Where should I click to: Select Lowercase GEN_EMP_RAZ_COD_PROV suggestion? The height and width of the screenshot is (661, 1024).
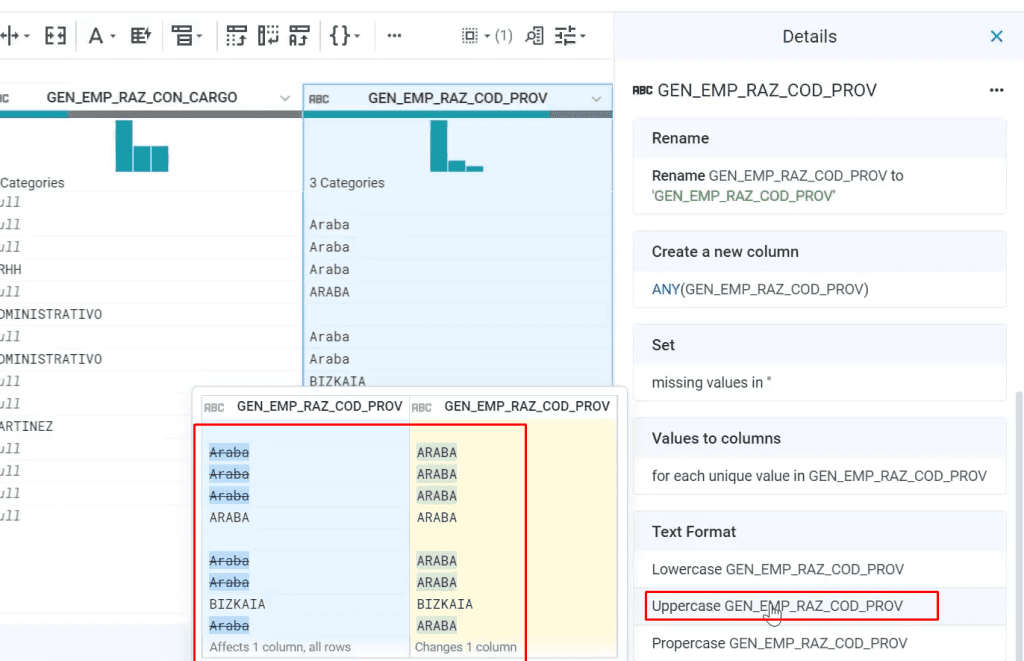(x=777, y=569)
